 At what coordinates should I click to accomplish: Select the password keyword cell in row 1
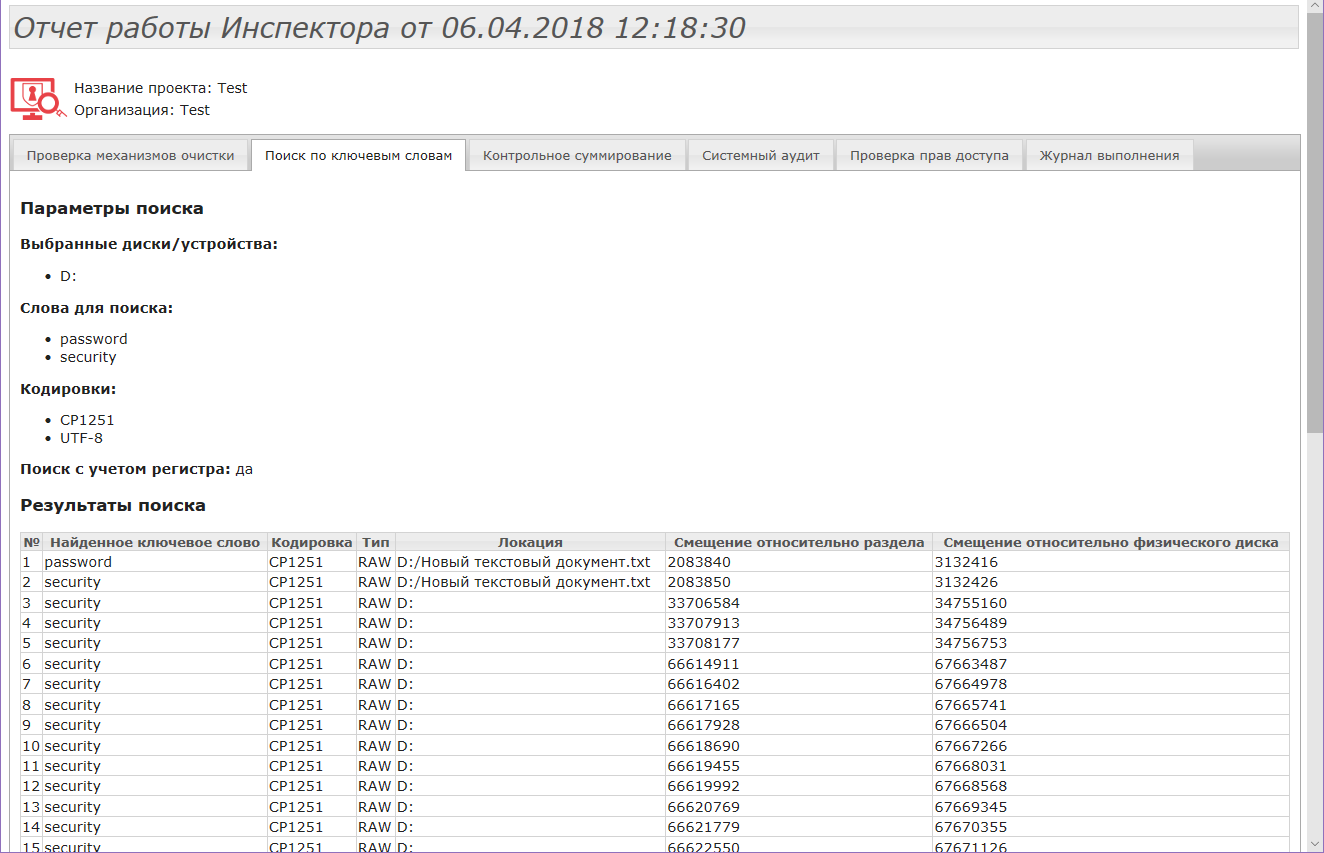pos(78,562)
